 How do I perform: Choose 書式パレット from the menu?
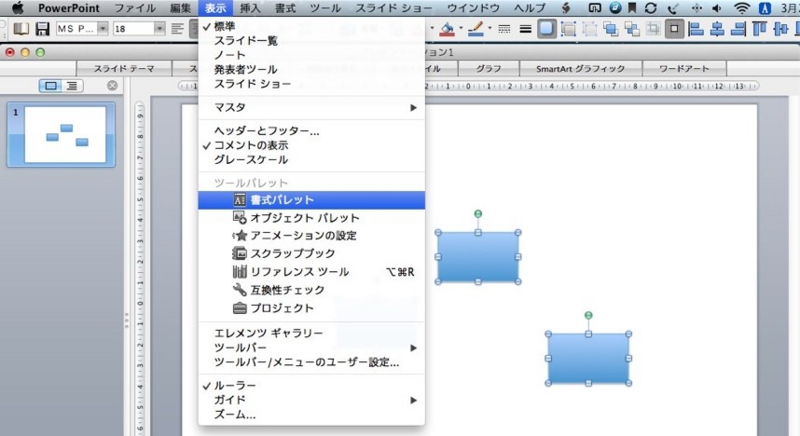click(311, 200)
